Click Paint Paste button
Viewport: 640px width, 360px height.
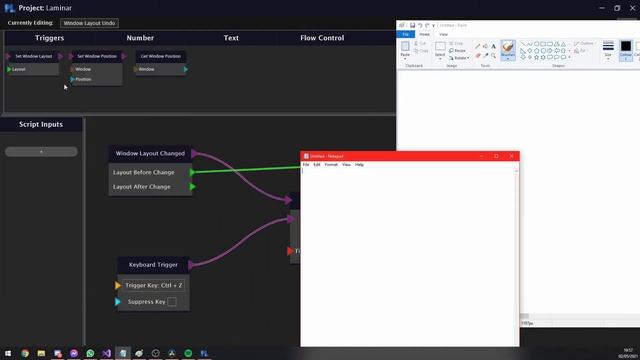[405, 50]
